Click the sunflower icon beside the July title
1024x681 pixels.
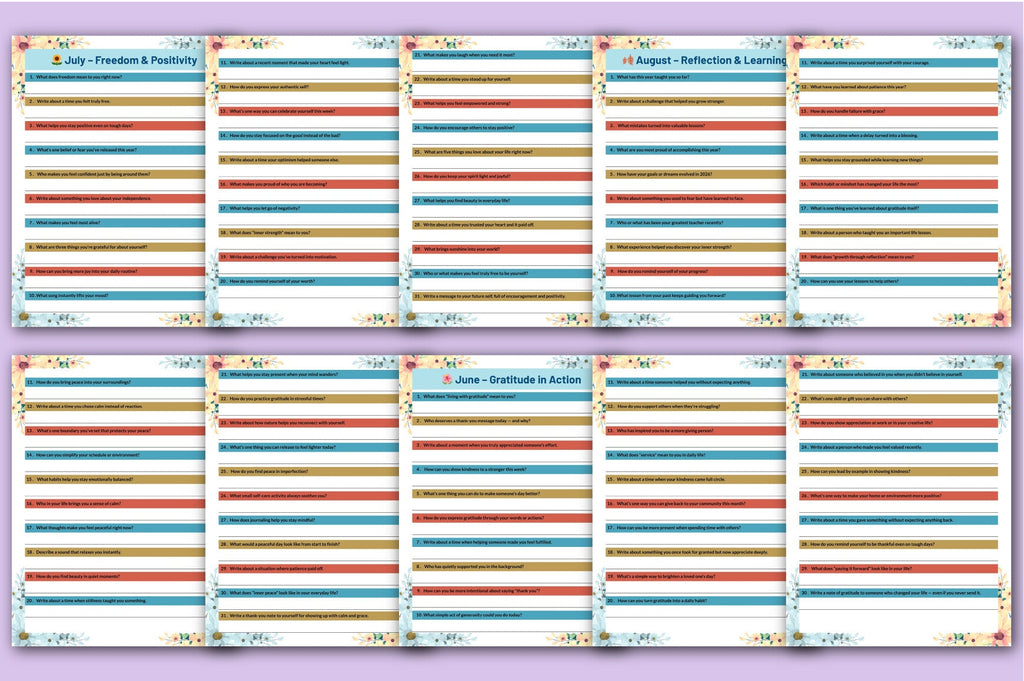pyautogui.click(x=57, y=60)
